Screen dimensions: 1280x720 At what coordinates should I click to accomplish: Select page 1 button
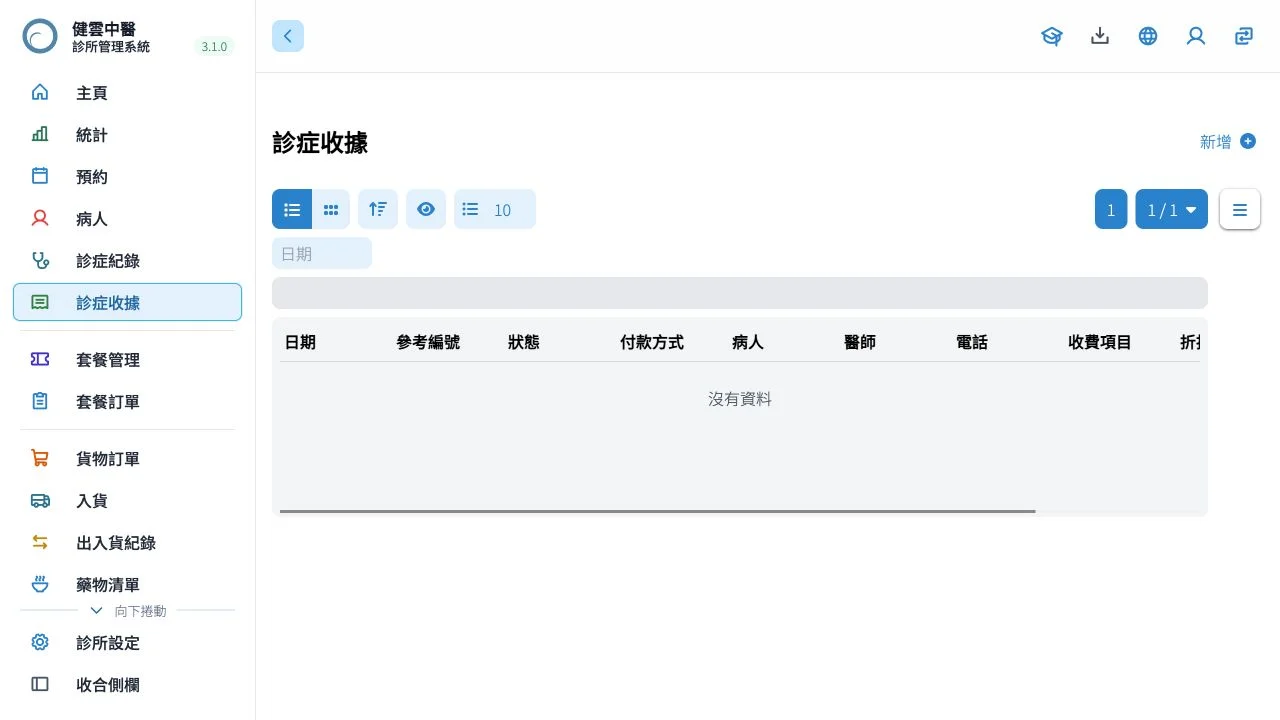[x=1111, y=209]
